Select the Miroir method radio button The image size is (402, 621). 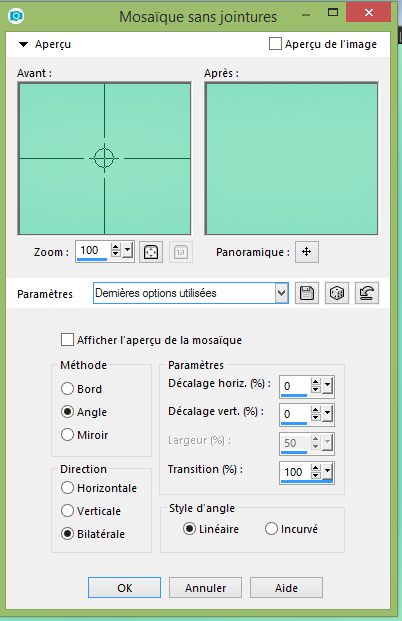point(67,434)
